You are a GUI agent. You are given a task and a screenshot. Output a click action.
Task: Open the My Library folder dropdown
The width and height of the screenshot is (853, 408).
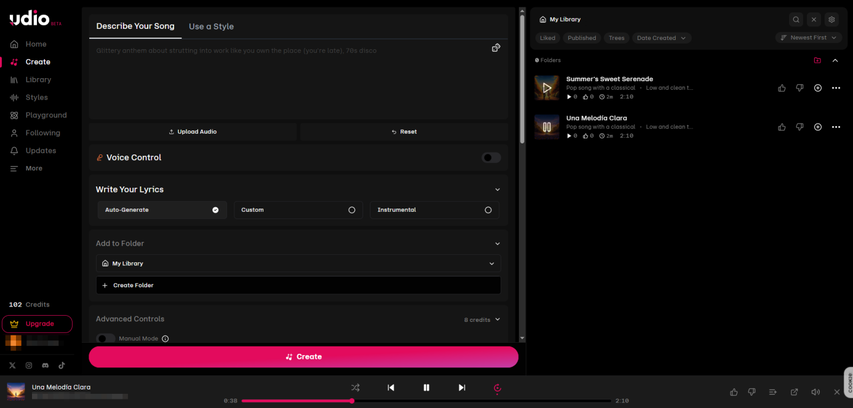298,263
